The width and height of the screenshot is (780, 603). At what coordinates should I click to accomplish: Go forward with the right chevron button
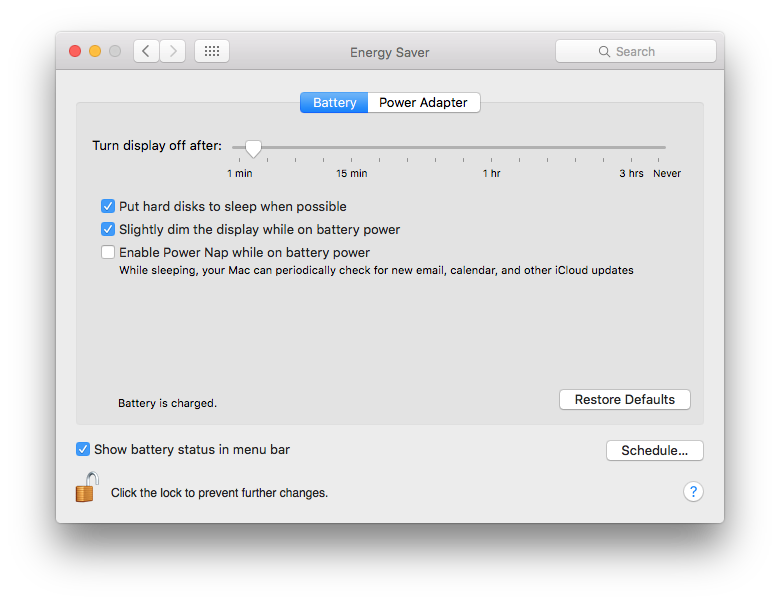coord(173,51)
